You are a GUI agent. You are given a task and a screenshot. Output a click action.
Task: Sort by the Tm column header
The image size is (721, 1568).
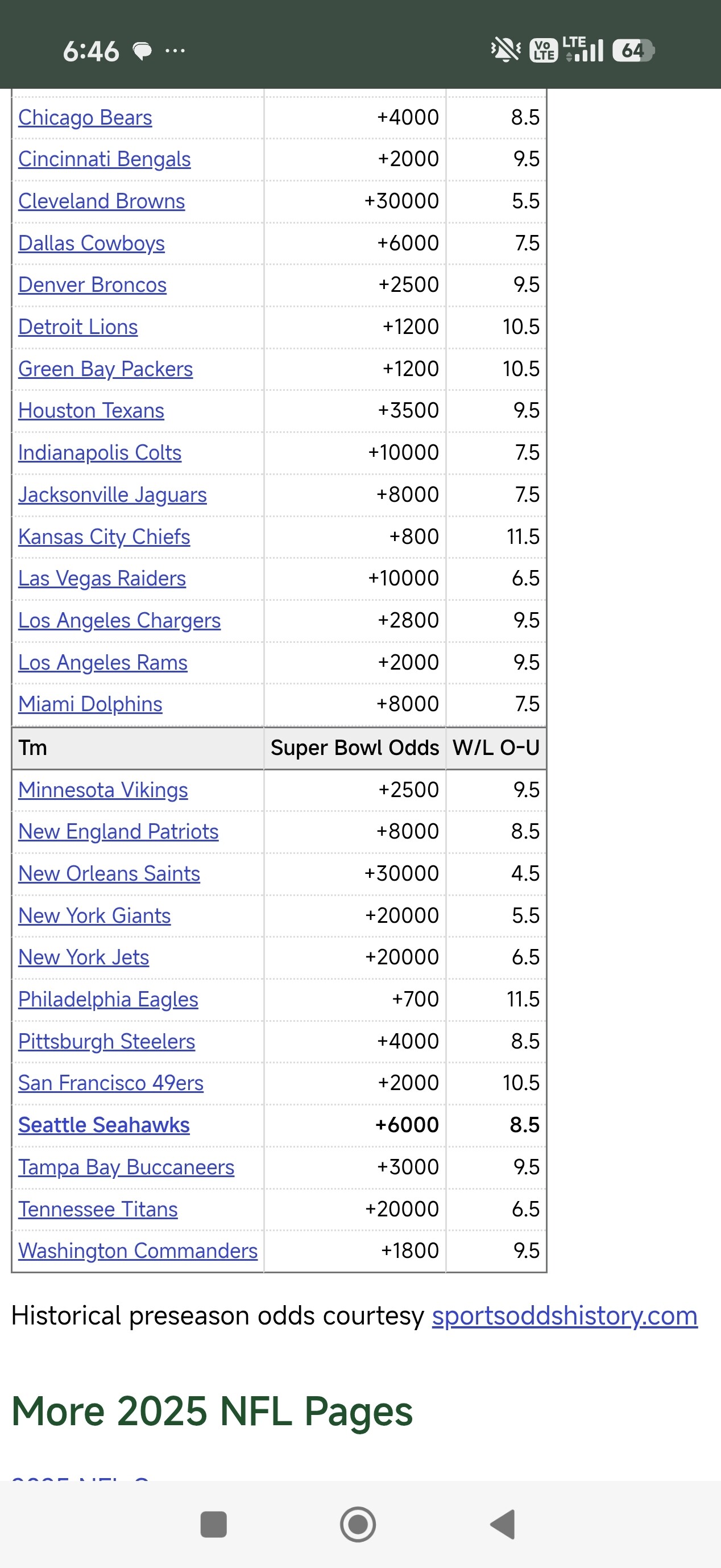pyautogui.click(x=33, y=748)
